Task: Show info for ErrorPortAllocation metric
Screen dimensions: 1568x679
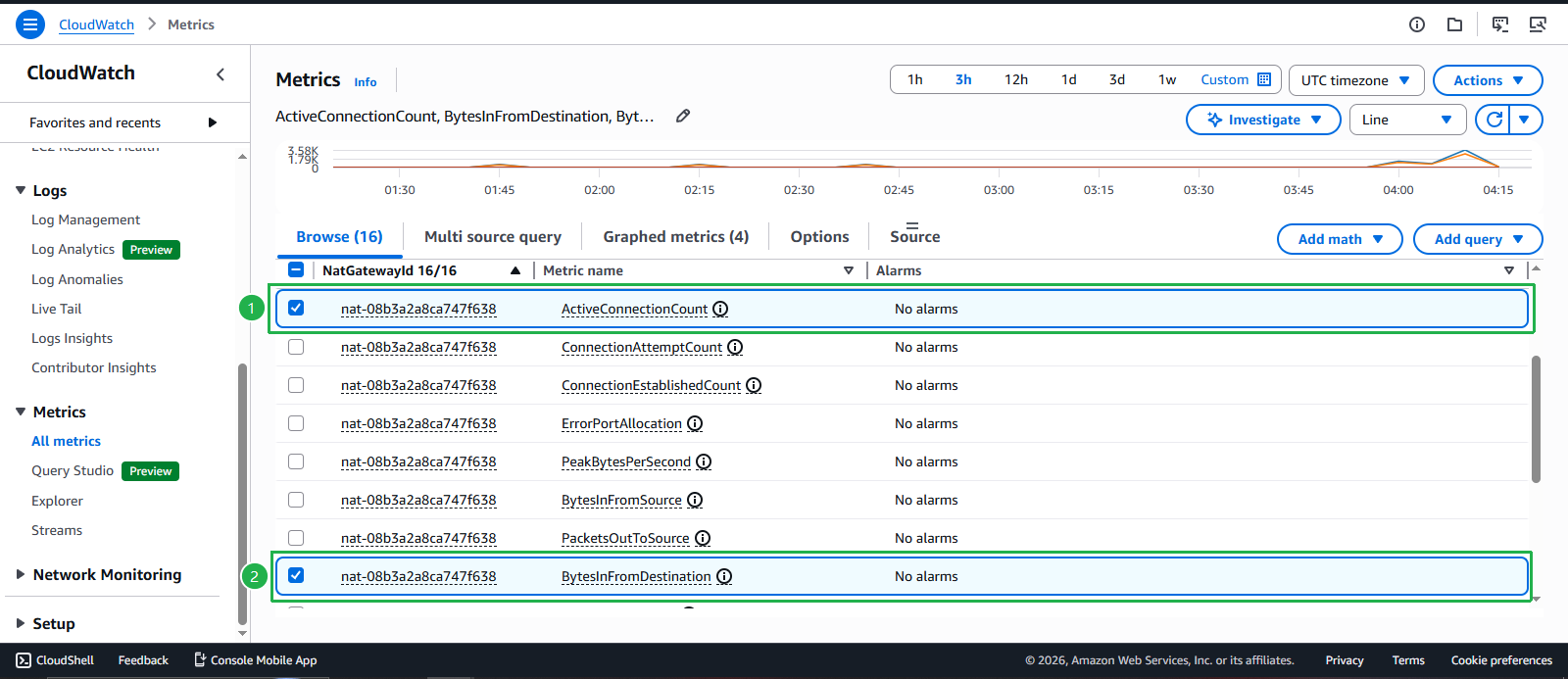Action: pyautogui.click(x=695, y=423)
